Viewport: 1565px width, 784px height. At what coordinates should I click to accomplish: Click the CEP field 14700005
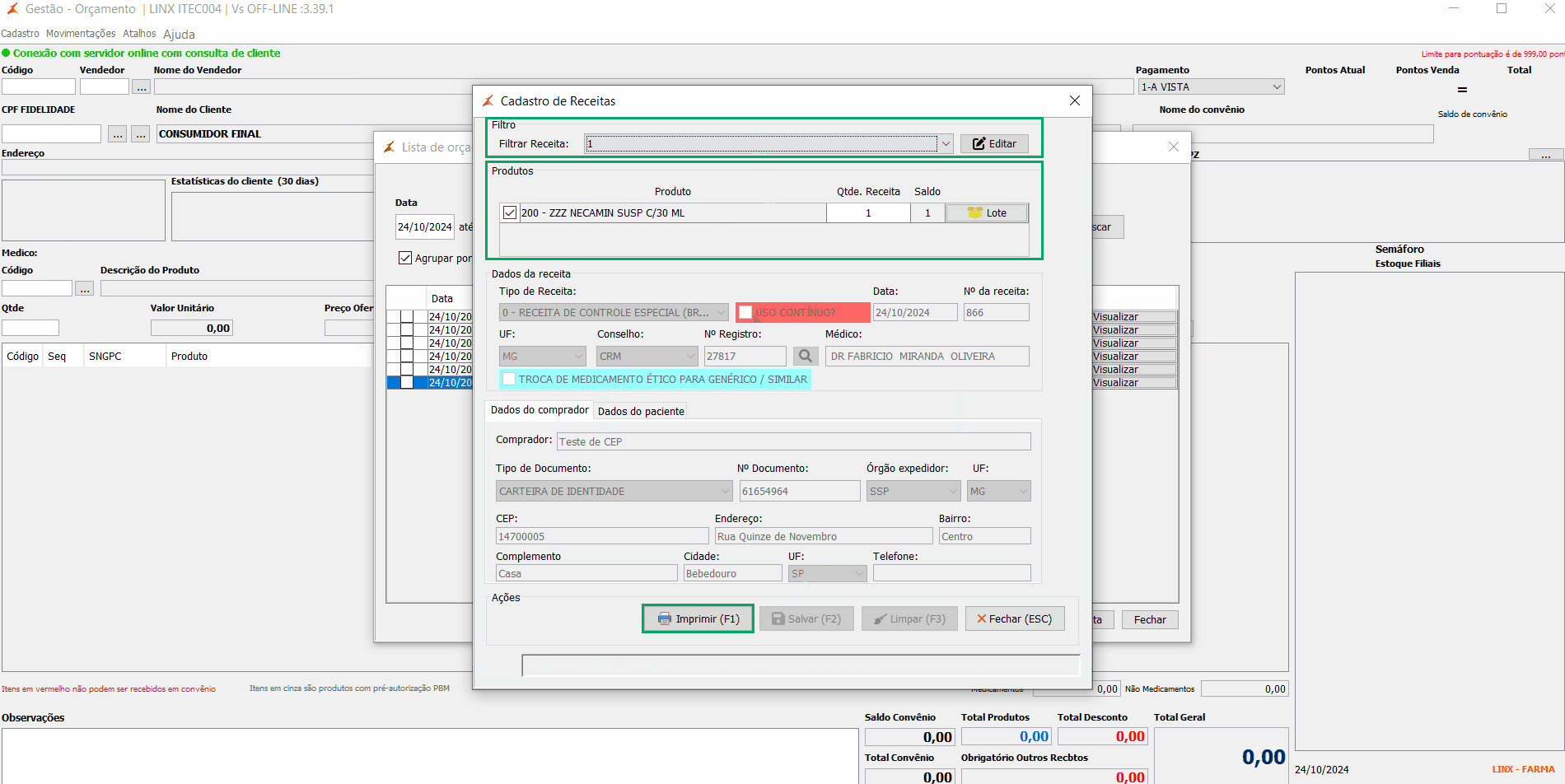point(602,536)
